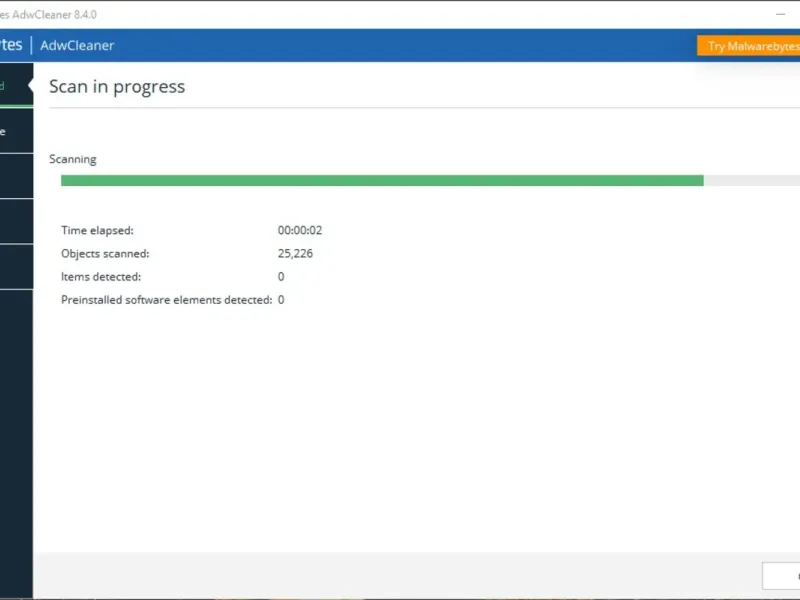Click the "Scanning" status label
800x600 pixels.
[x=72, y=159]
